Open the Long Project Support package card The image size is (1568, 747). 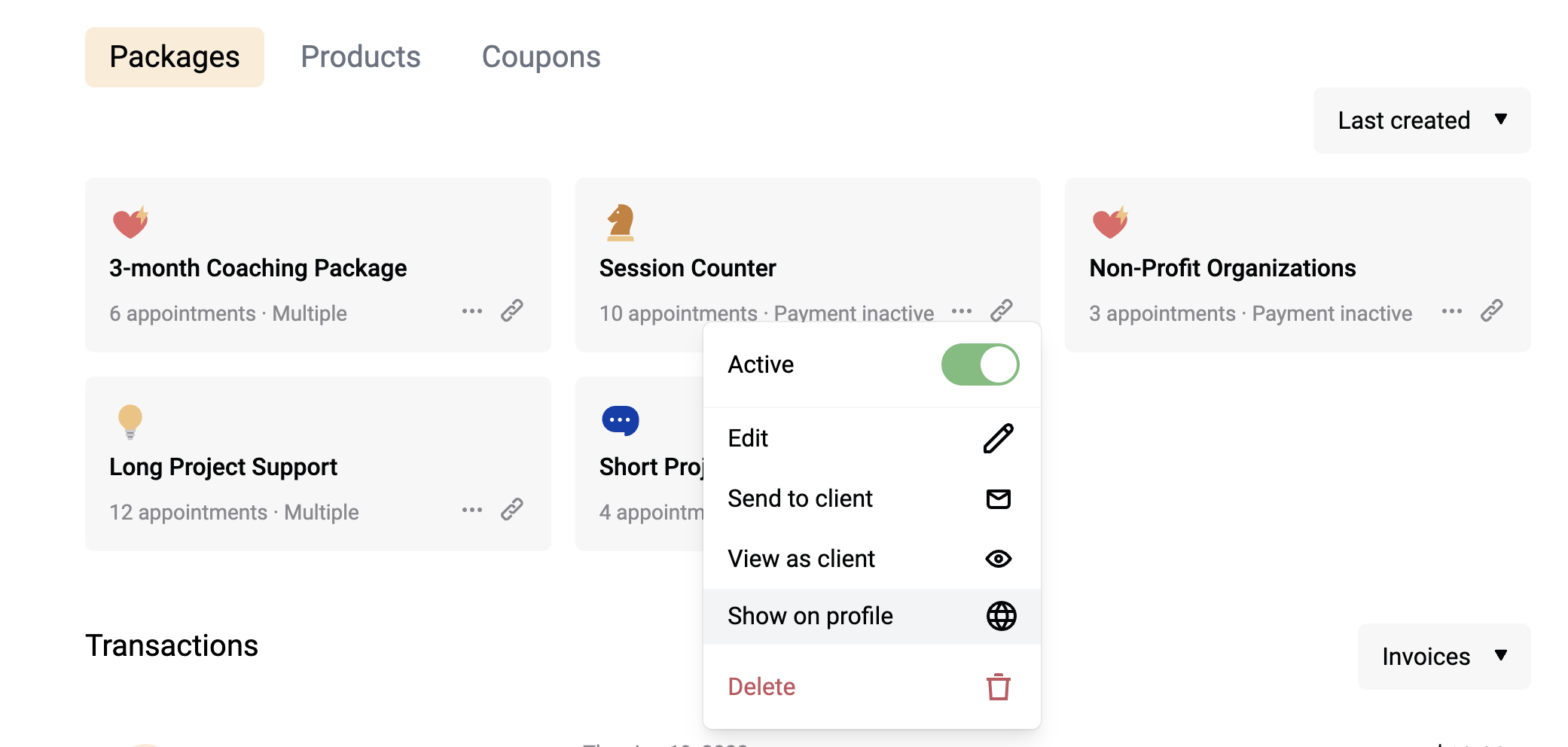pos(318,464)
